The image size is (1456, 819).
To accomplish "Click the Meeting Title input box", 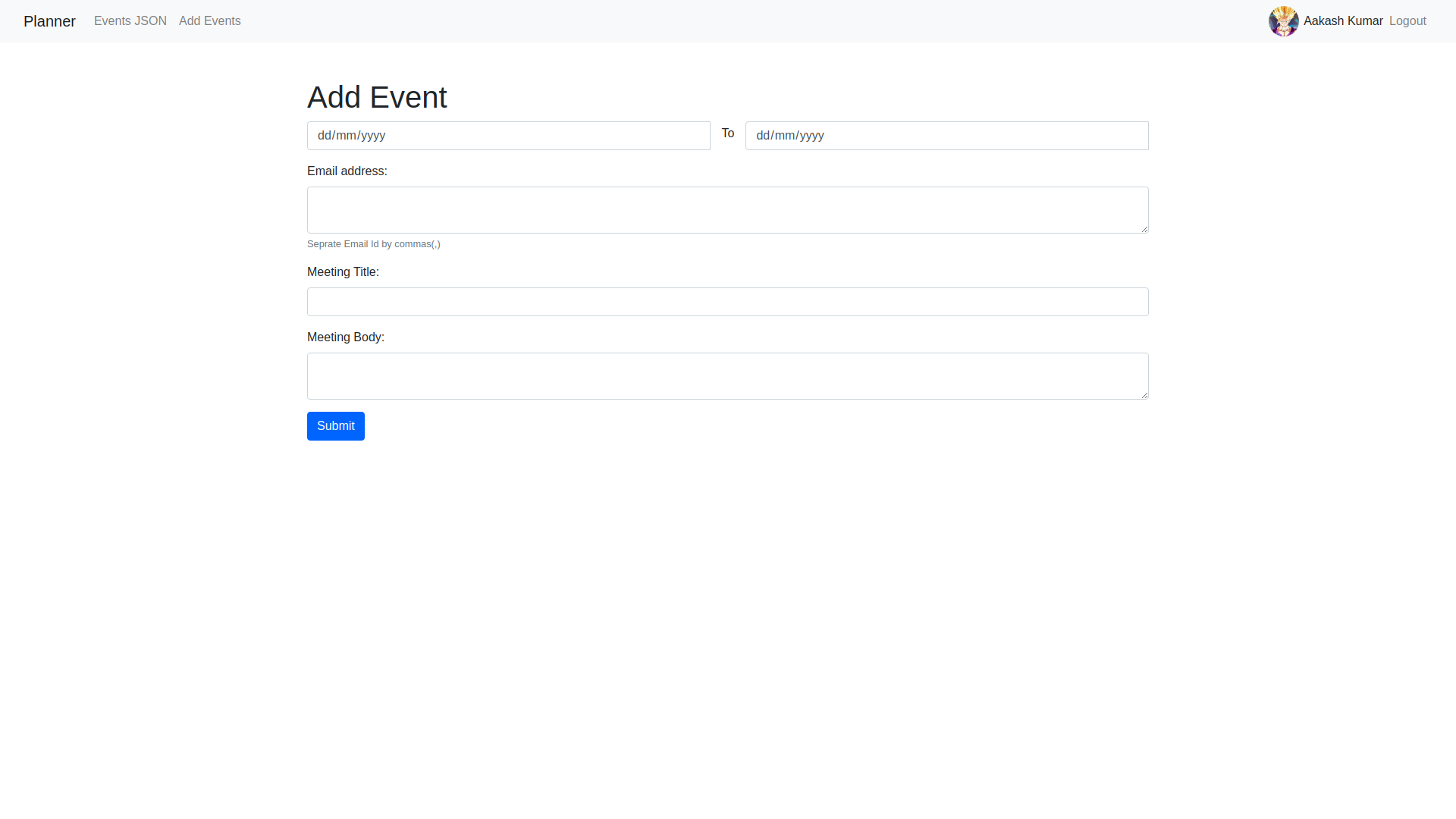I will 726,302.
